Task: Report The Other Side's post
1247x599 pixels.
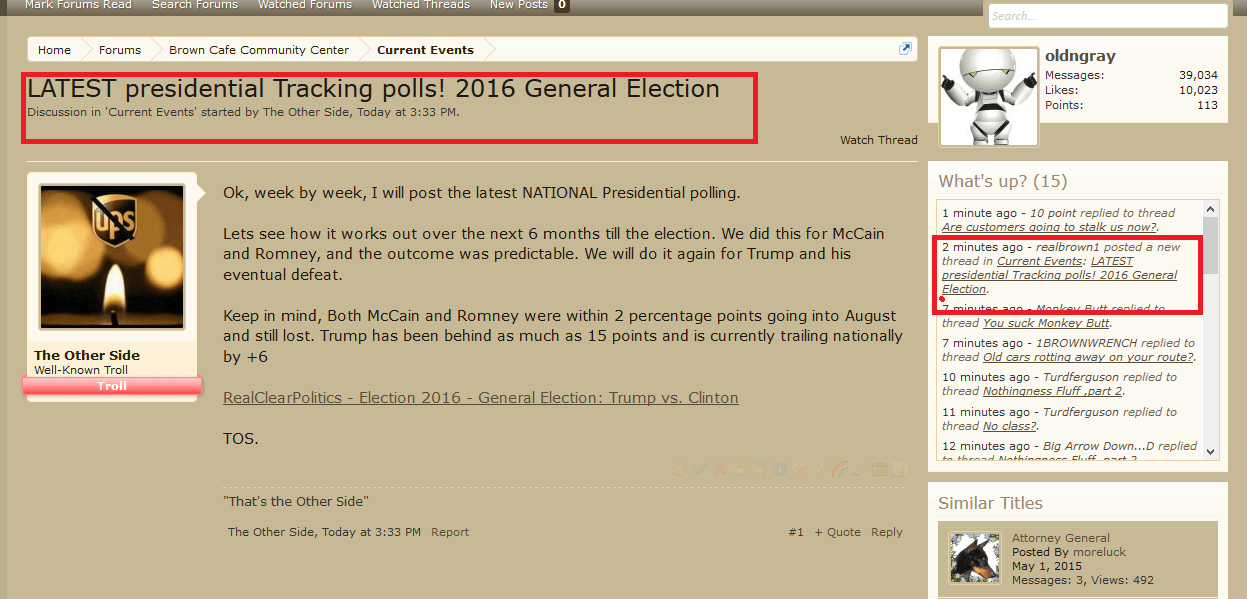Action: (450, 532)
